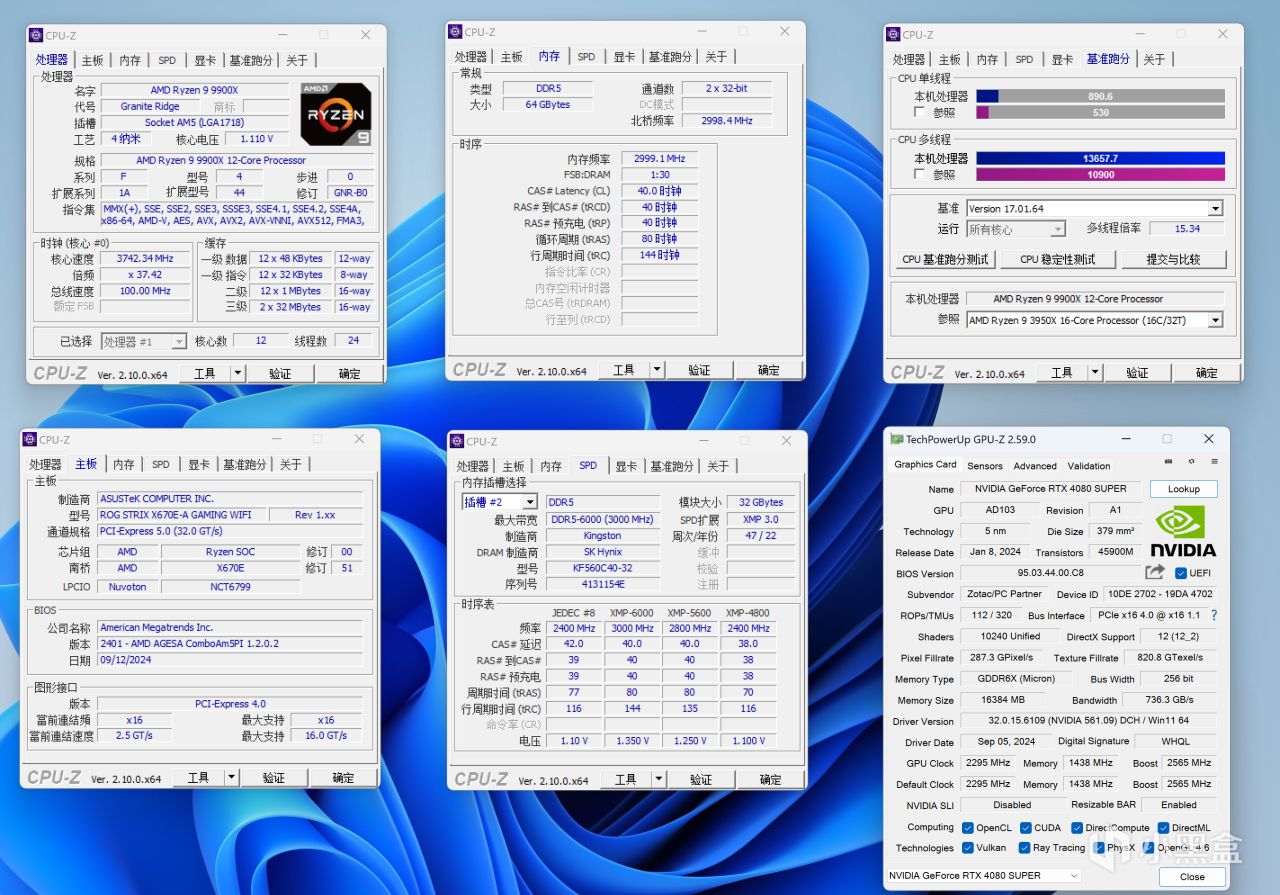Click the Zotac/PC Partner subvendor value
This screenshot has height=895, width=1280.
pyautogui.click(x=1004, y=594)
